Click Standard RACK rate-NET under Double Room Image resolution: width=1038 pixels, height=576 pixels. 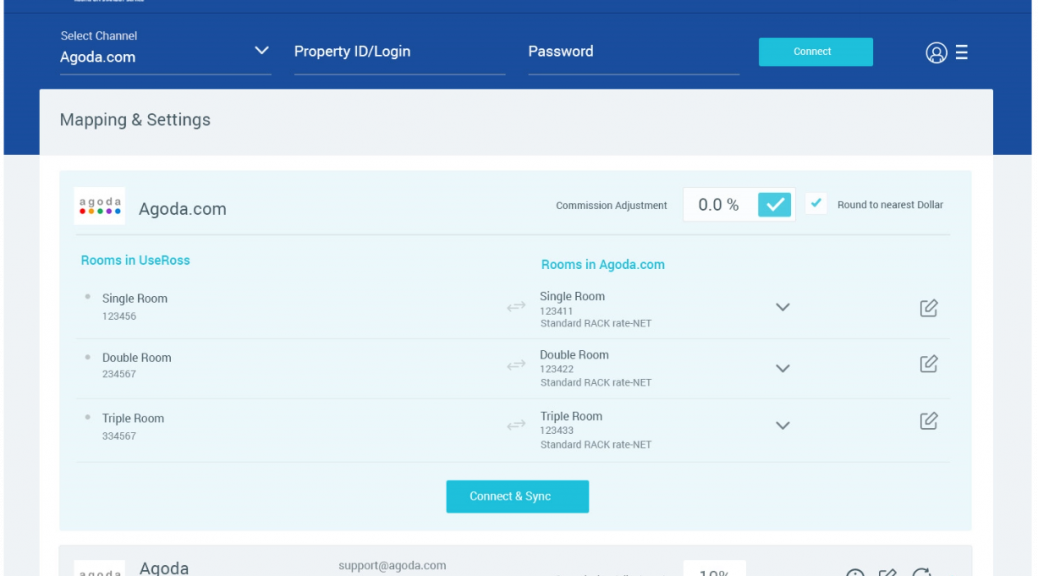(596, 383)
